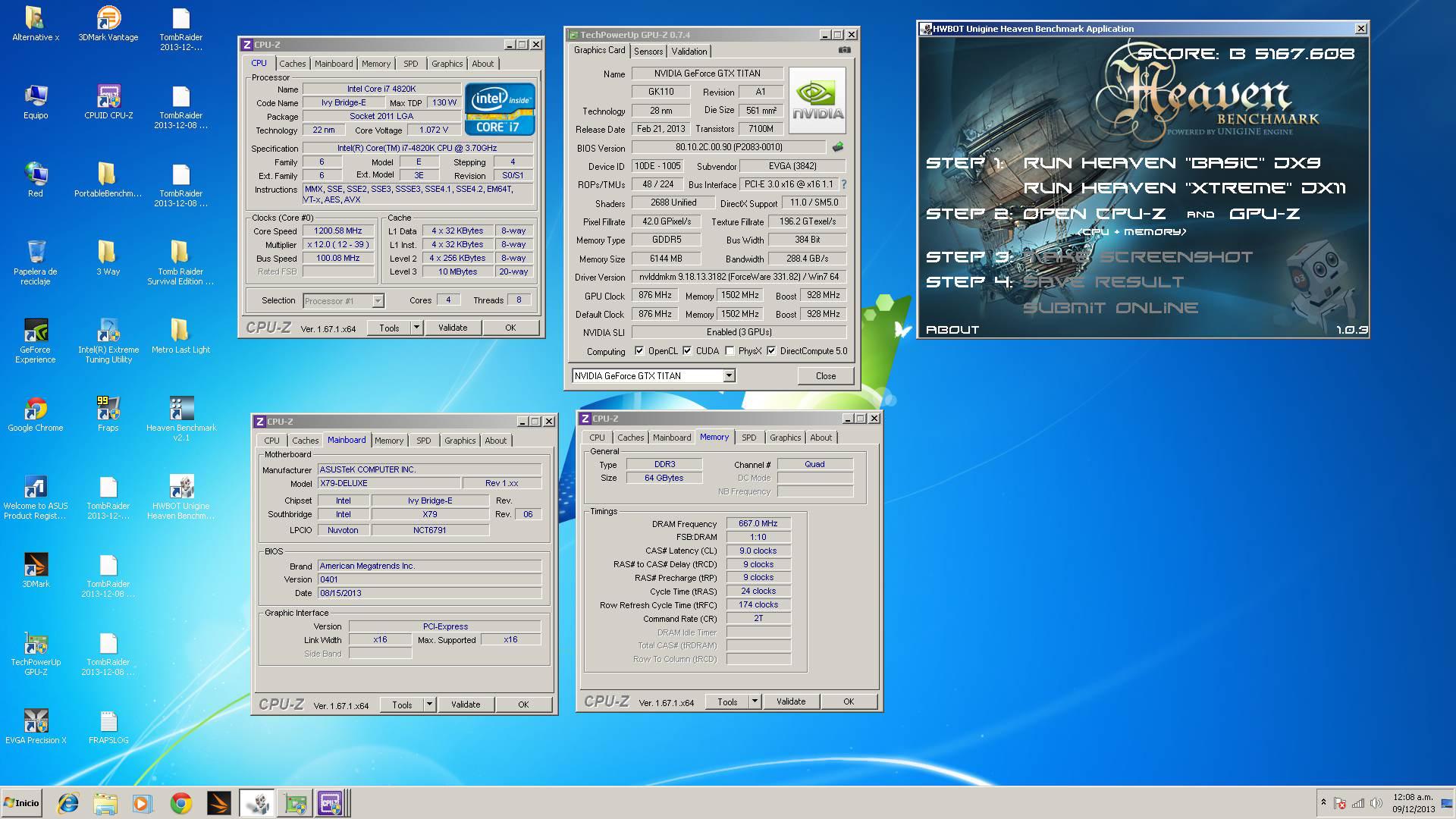
Task: Switch to Validation tab in GPU-Z
Action: pos(689,51)
